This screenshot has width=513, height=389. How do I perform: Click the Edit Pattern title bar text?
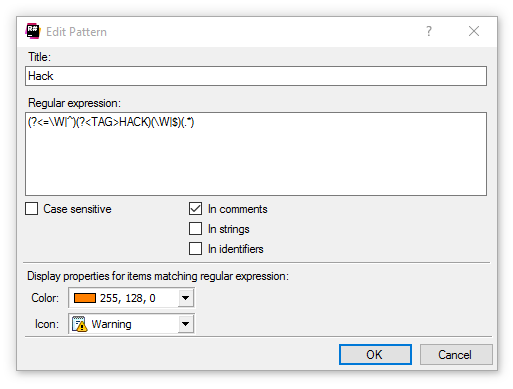click(76, 32)
